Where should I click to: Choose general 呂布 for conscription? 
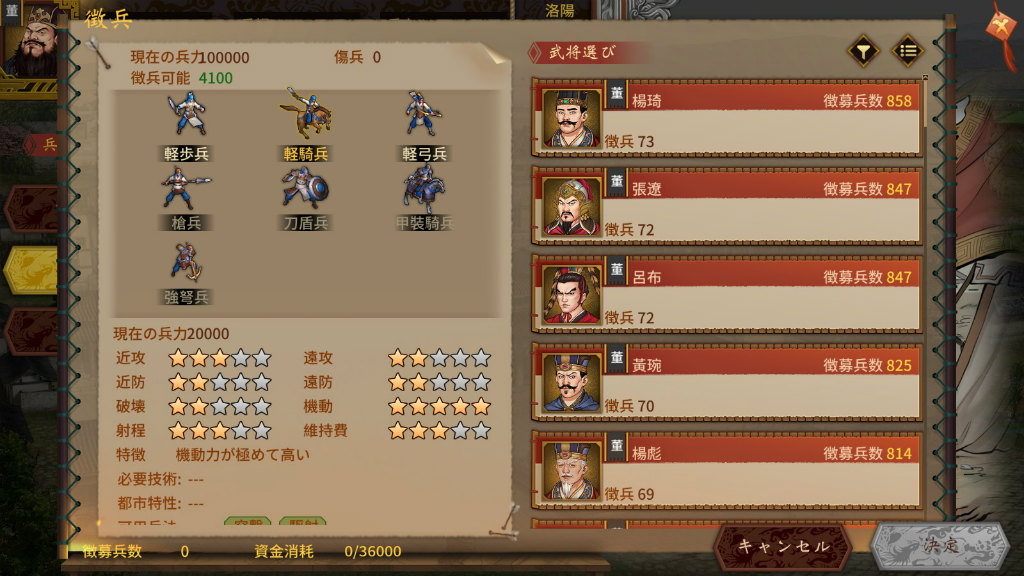click(727, 295)
